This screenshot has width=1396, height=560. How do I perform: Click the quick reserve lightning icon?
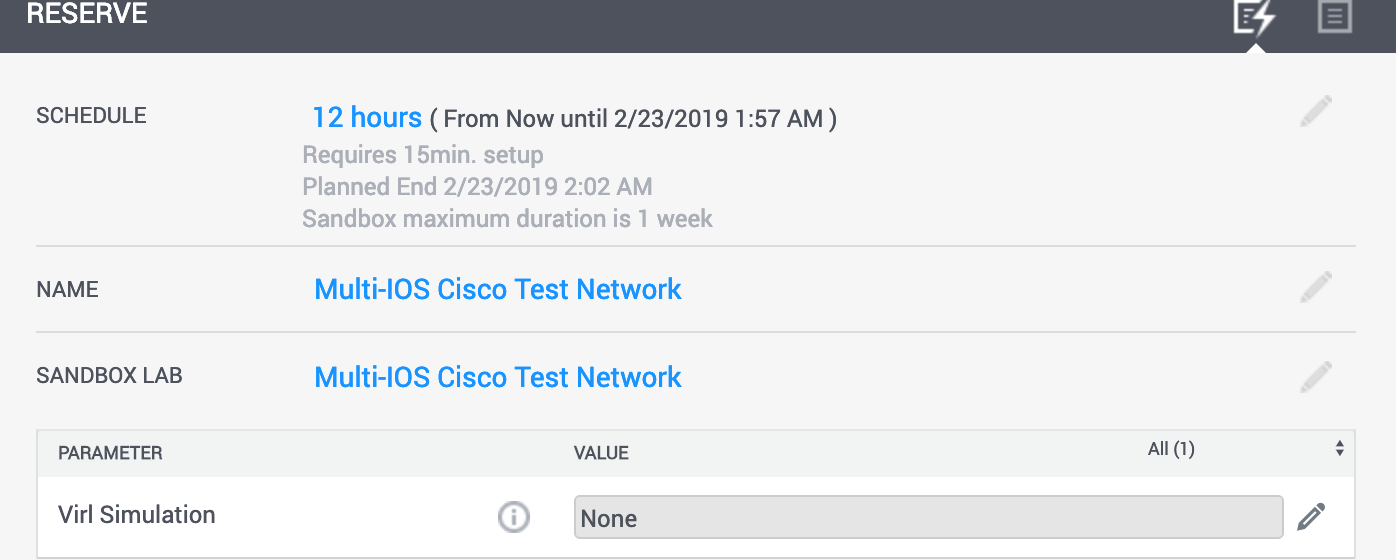click(x=1254, y=17)
